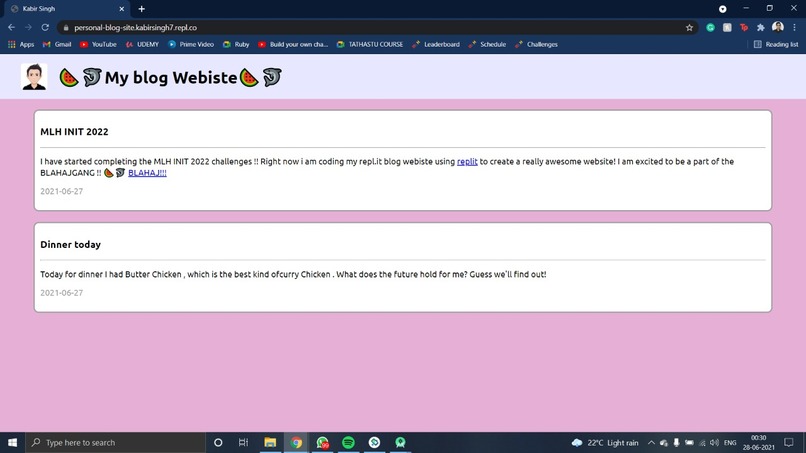This screenshot has height=453, width=806.
Task: Open the Chrome three-dot menu
Action: [795, 28]
